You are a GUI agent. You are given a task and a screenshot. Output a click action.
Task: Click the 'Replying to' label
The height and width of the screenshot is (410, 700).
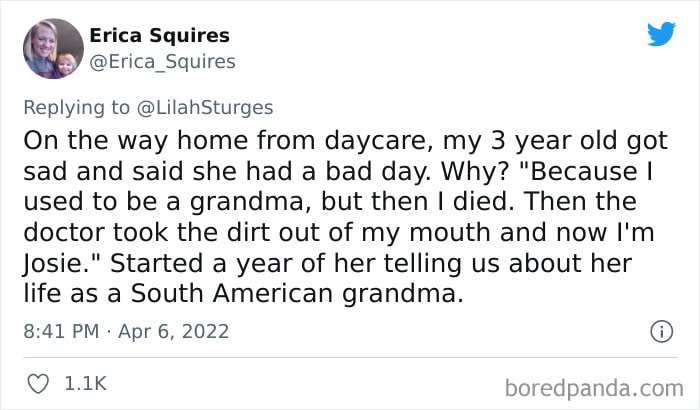[76, 108]
